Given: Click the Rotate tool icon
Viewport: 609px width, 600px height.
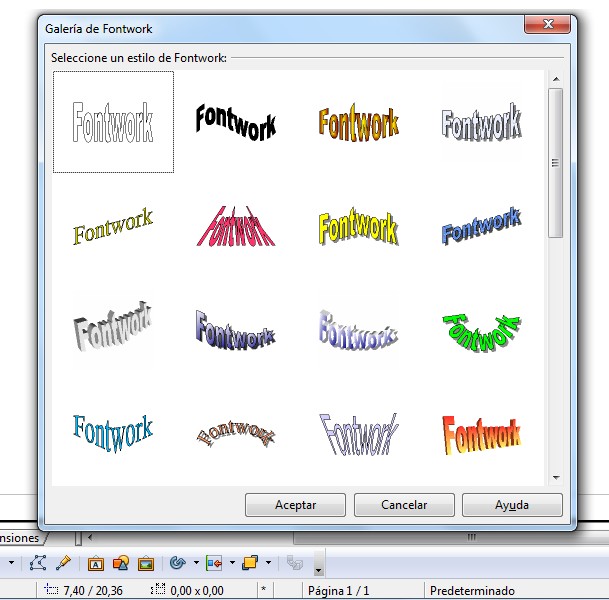Looking at the screenshot, I should point(178,562).
